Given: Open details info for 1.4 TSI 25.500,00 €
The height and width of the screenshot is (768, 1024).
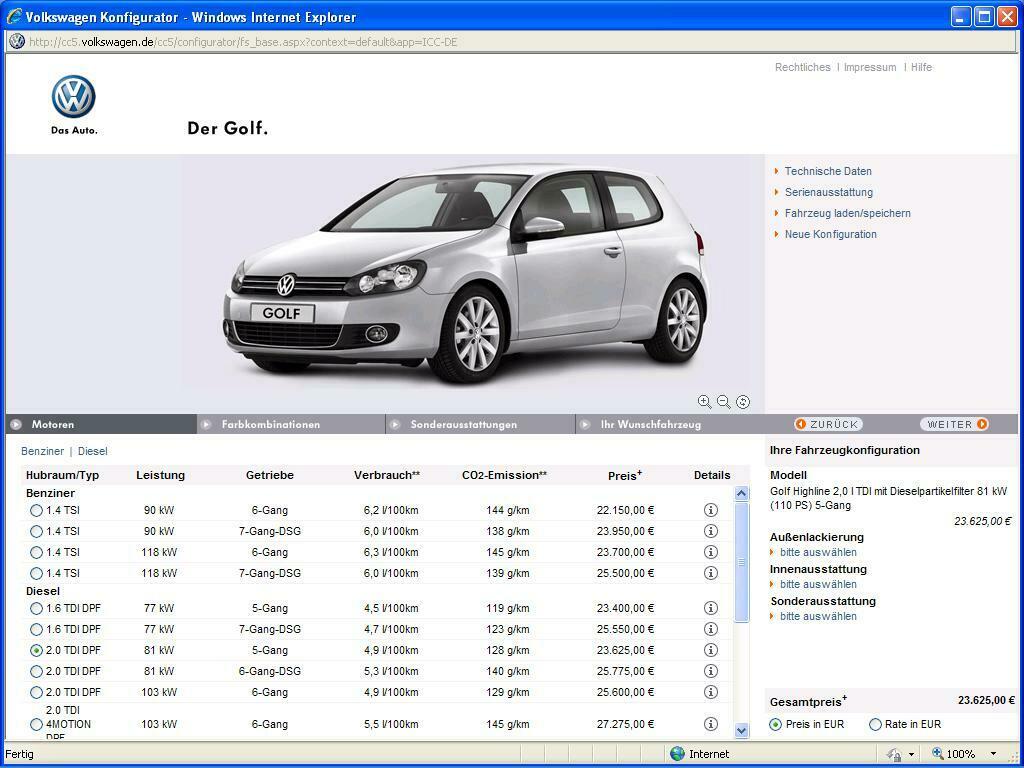Looking at the screenshot, I should pos(711,573).
